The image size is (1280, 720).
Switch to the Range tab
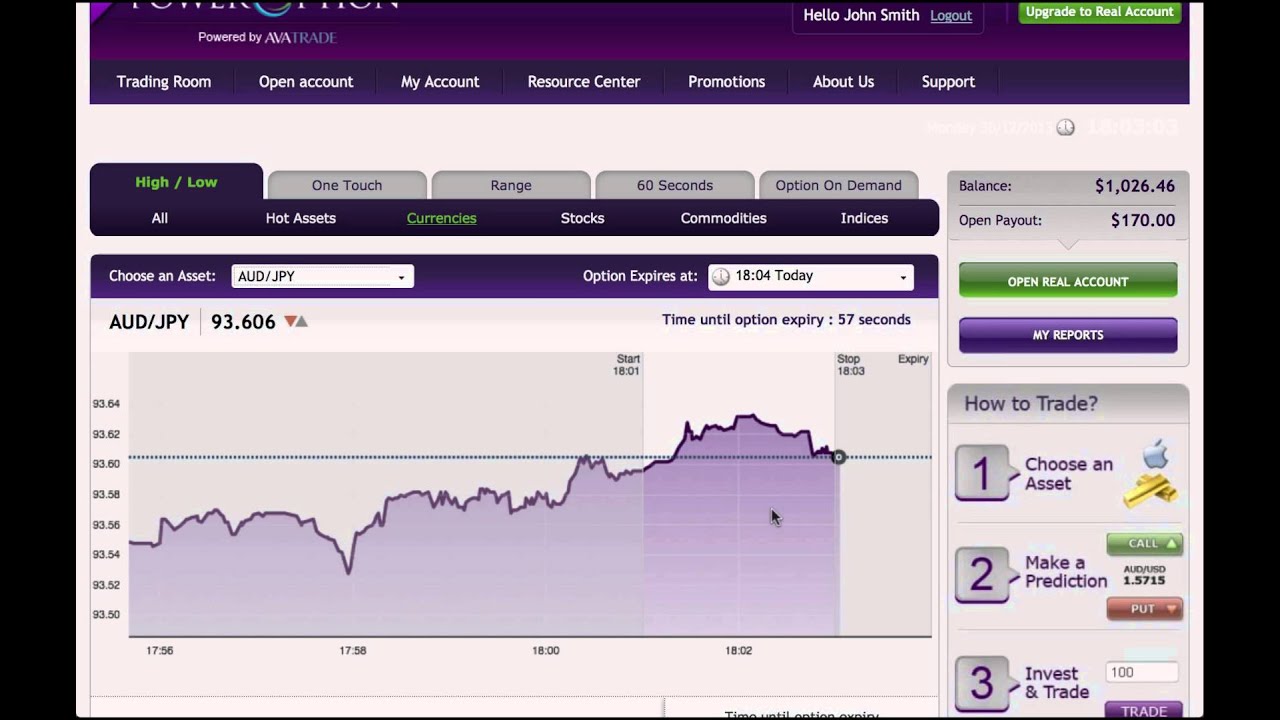coord(511,185)
